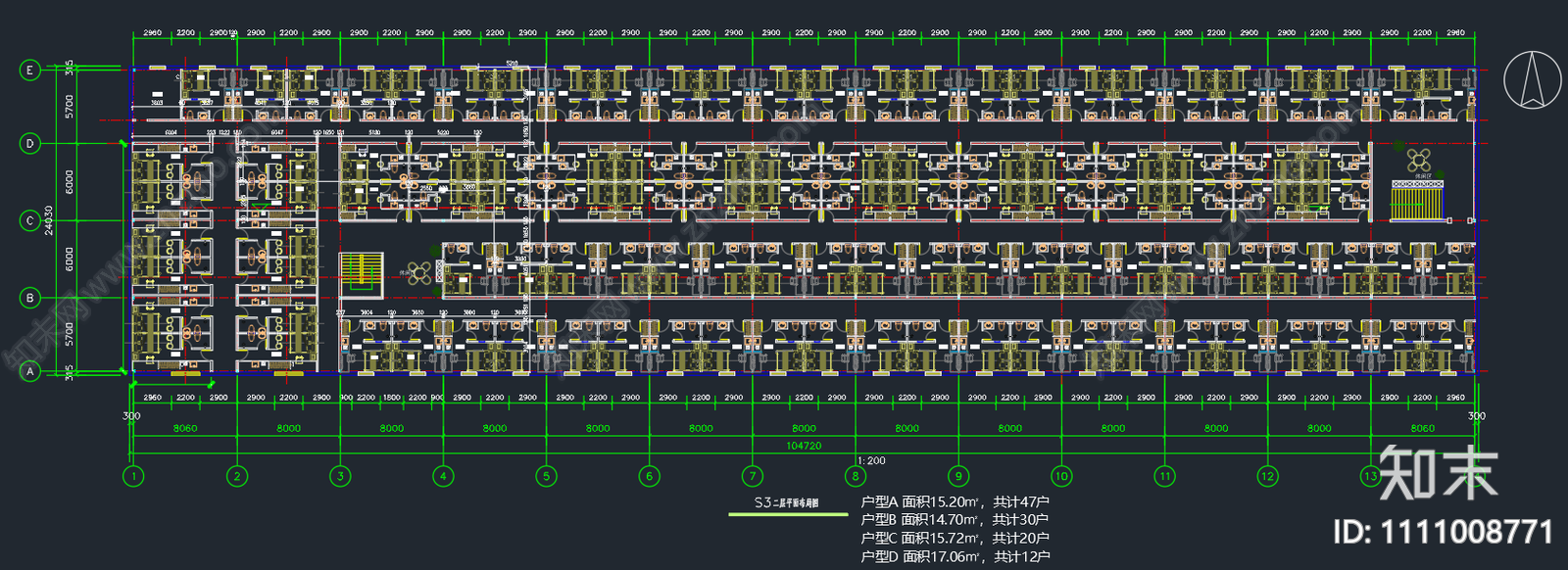Image resolution: width=1568 pixels, height=570 pixels.
Task: Select grid axis bubble D
Action: [x=30, y=143]
